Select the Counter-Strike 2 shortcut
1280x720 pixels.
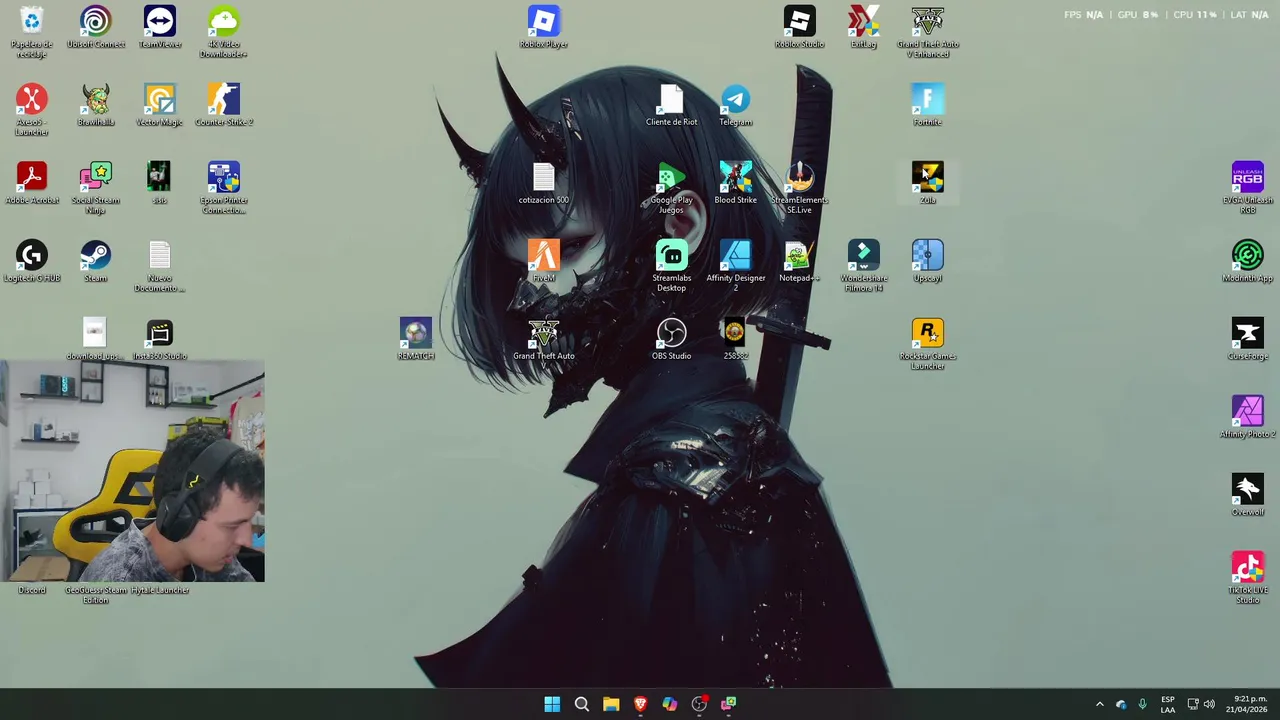coord(224,105)
